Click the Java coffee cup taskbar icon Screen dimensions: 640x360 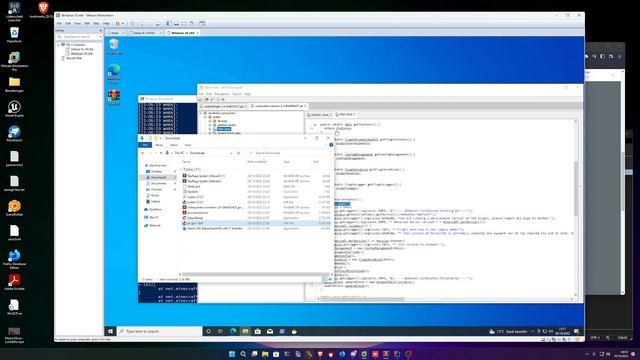pos(294,331)
